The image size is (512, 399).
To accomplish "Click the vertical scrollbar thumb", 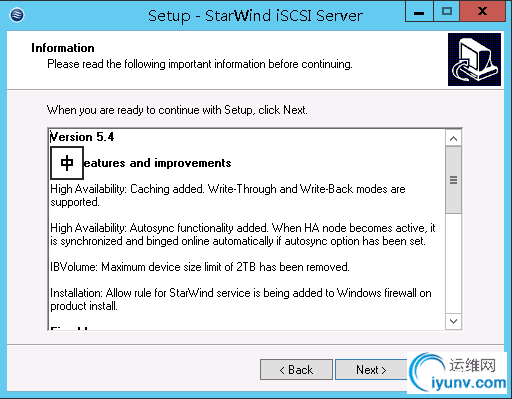I will click(x=453, y=180).
